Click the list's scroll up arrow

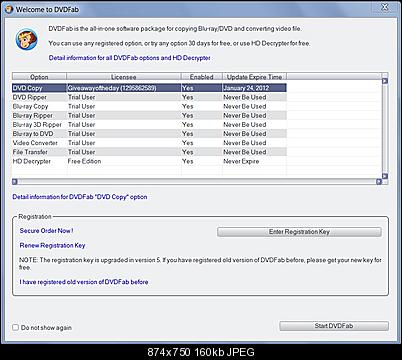click(x=385, y=81)
